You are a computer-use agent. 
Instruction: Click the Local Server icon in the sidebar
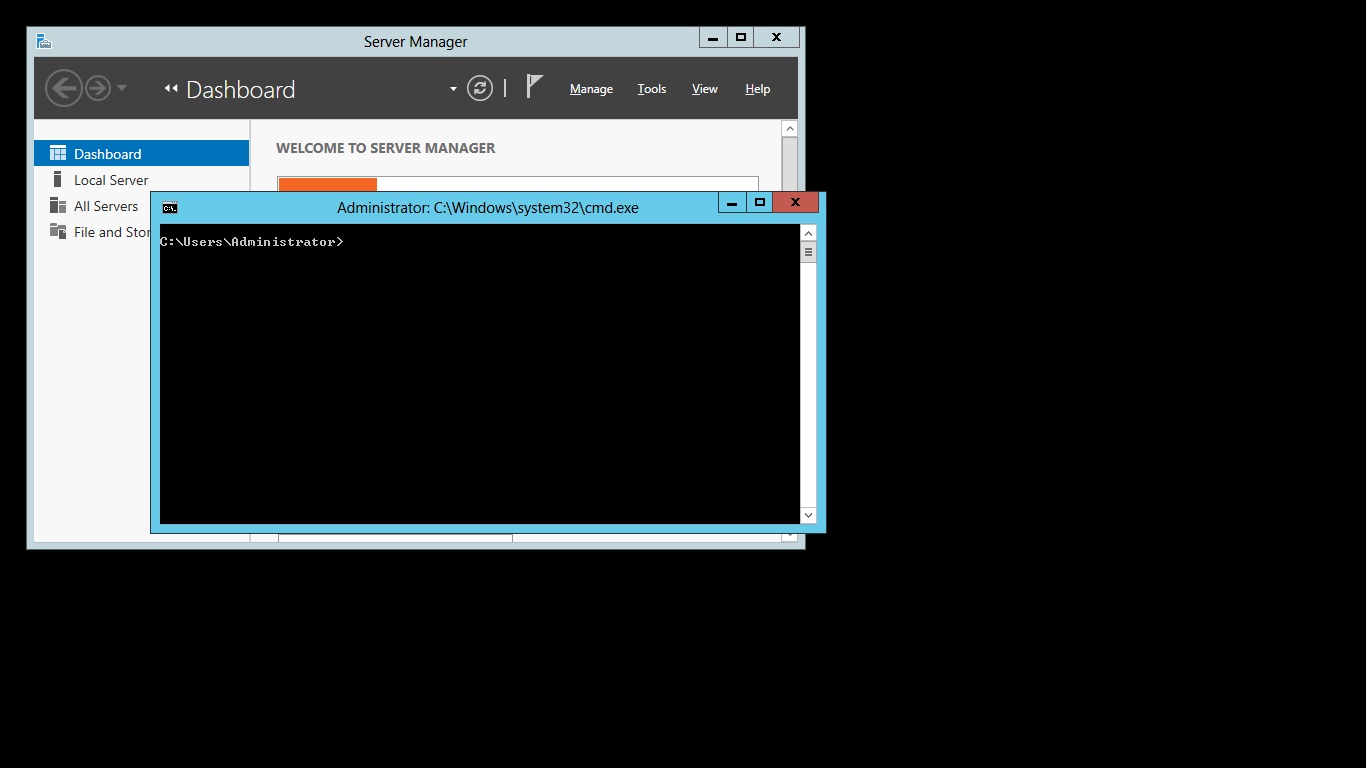pyautogui.click(x=58, y=179)
